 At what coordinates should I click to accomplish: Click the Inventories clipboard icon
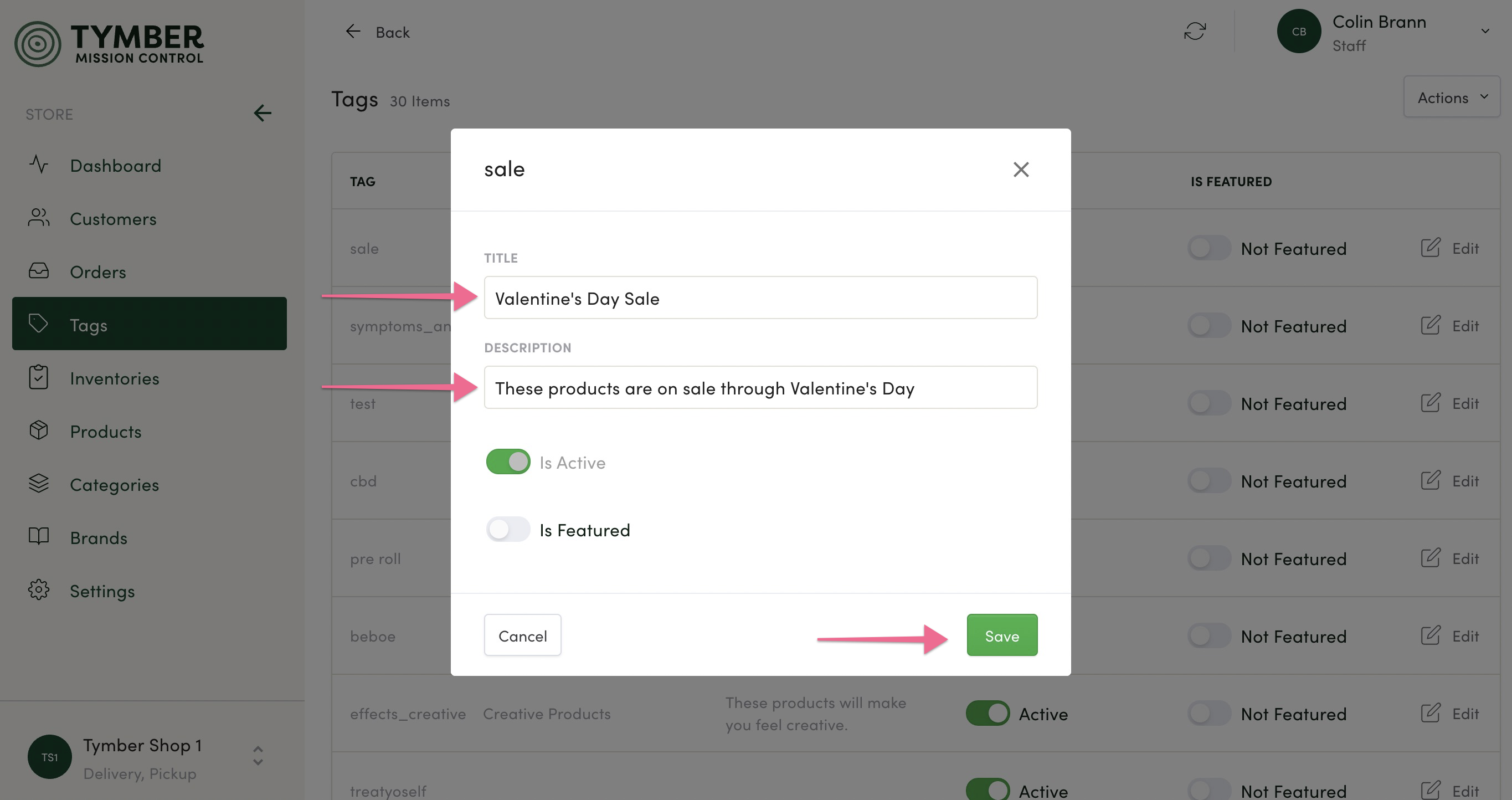pos(39,377)
